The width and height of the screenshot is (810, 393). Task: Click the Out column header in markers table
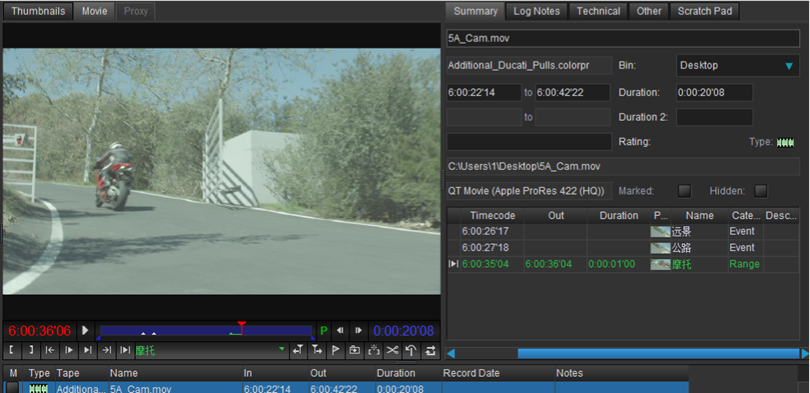pyautogui.click(x=555, y=215)
